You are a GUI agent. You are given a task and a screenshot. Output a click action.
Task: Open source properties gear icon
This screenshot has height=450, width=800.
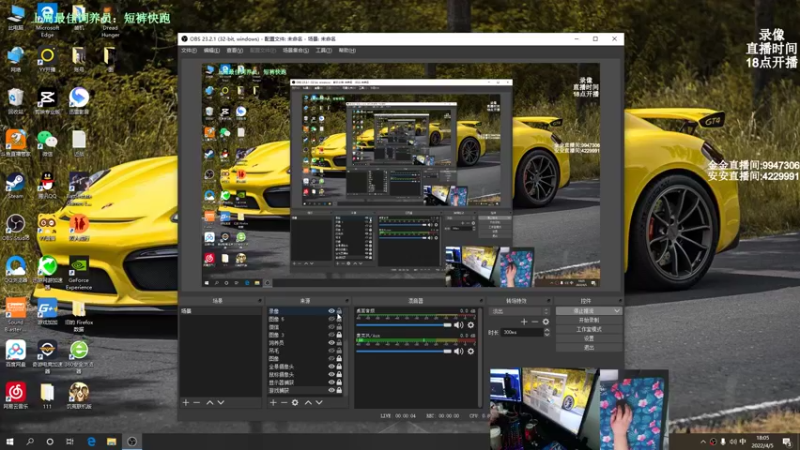pyautogui.click(x=295, y=402)
